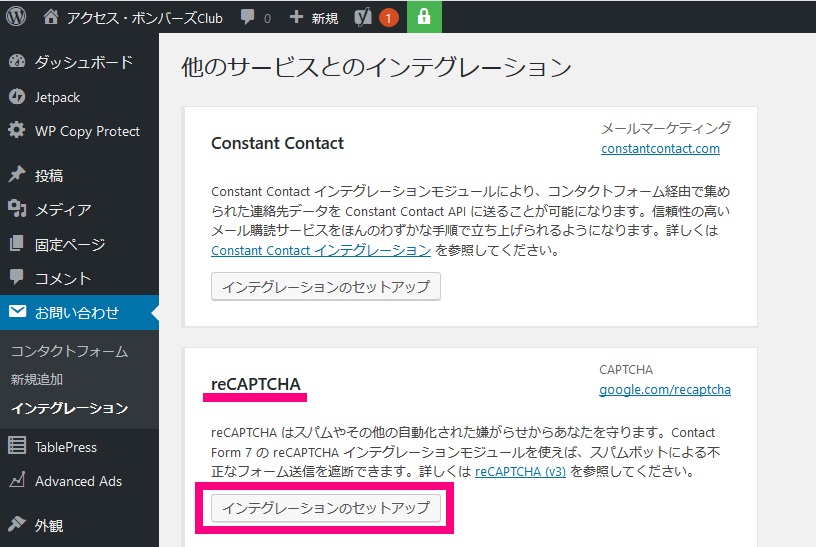Click page title 他のサービスとのインテグレーション
The image size is (816, 547).
[x=376, y=68]
